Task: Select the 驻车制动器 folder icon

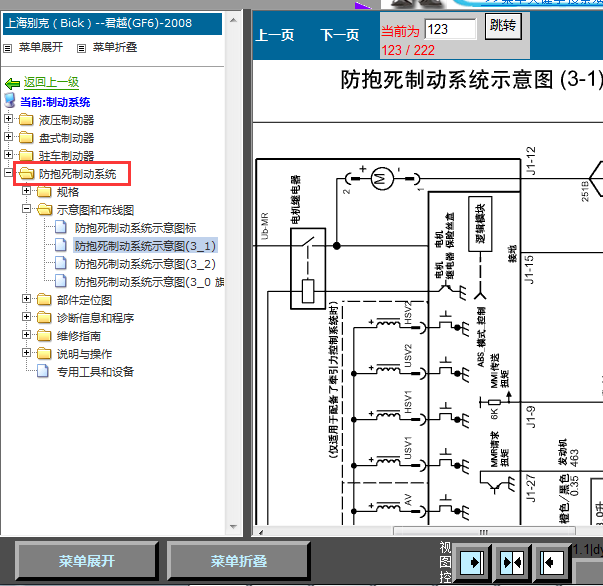Action: tap(26, 155)
